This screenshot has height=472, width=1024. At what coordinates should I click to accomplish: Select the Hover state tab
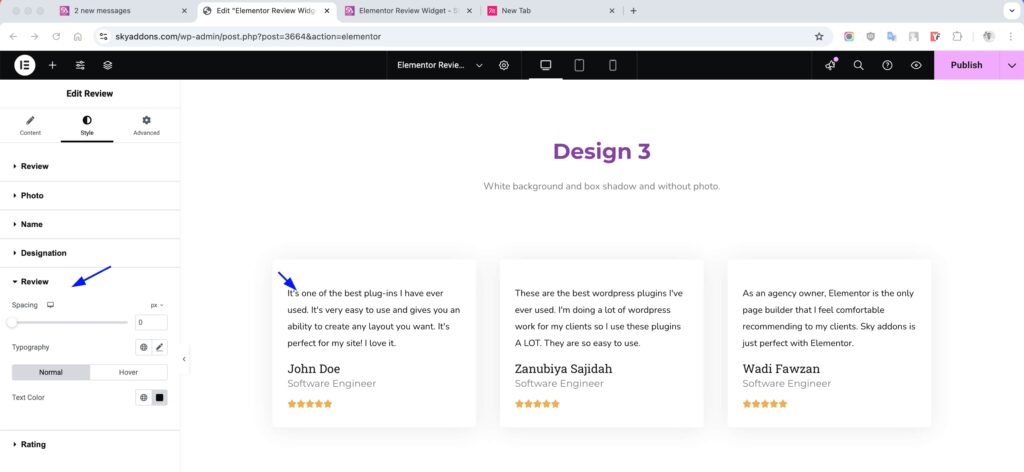tap(129, 372)
